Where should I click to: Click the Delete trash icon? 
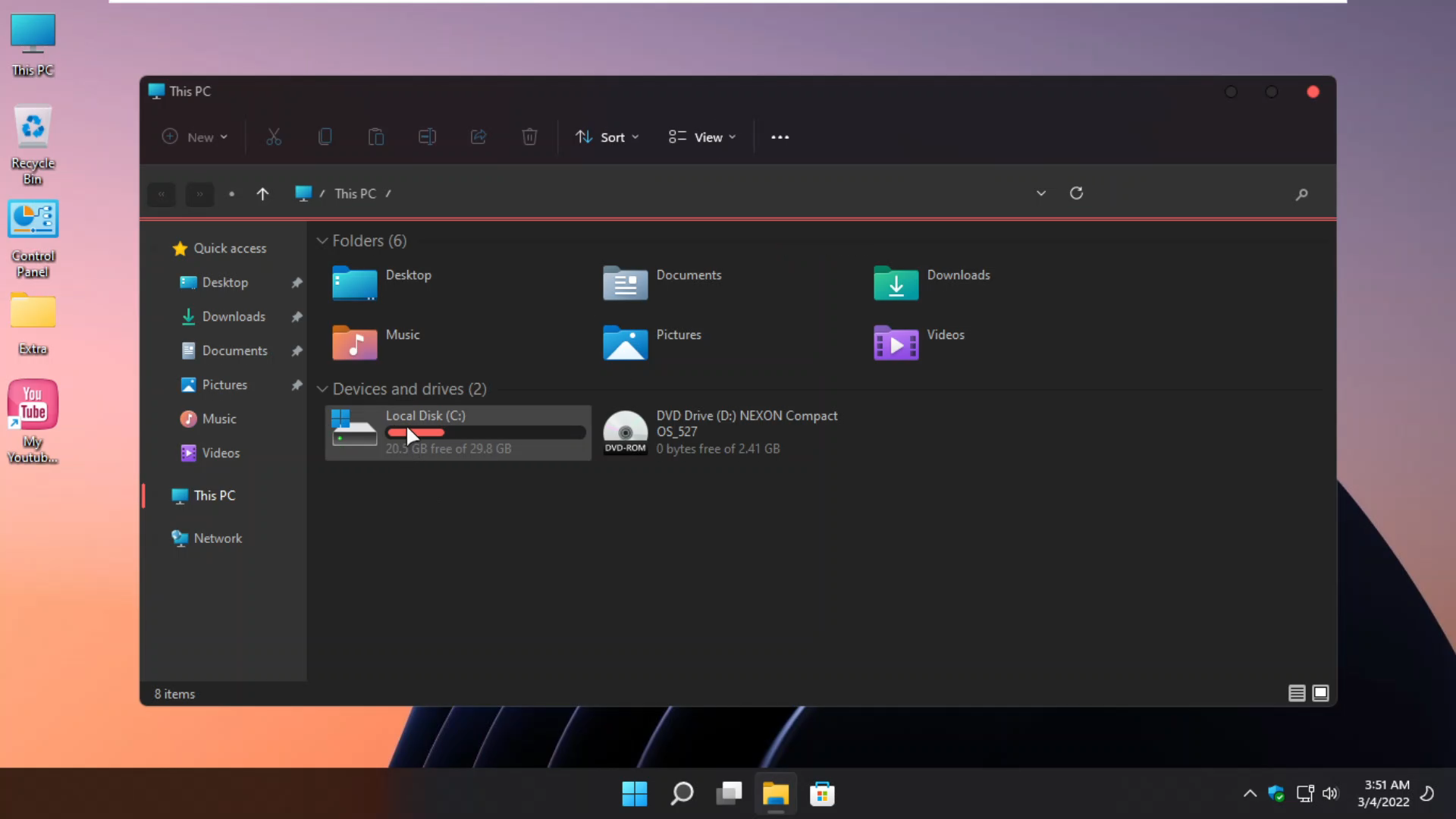[x=529, y=137]
